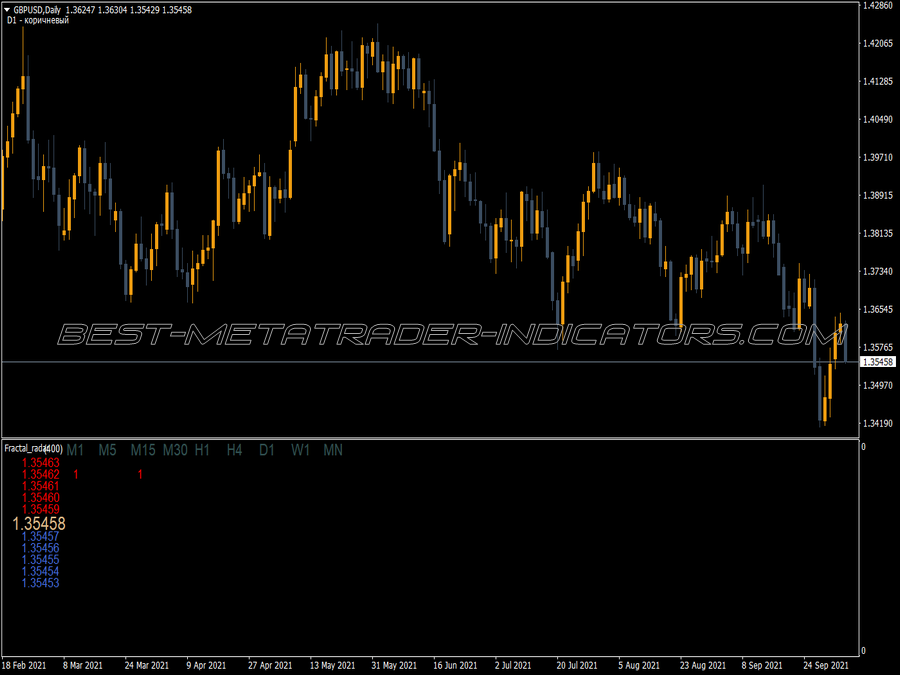
Task: Click the red level 1.35459
Action: tap(40, 509)
